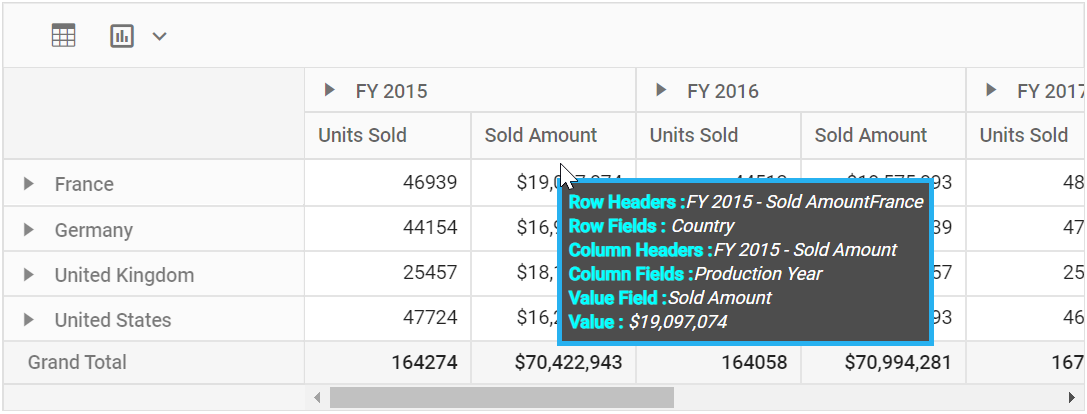Click the United States cell 47724
1087x414 pixels.
point(388,318)
